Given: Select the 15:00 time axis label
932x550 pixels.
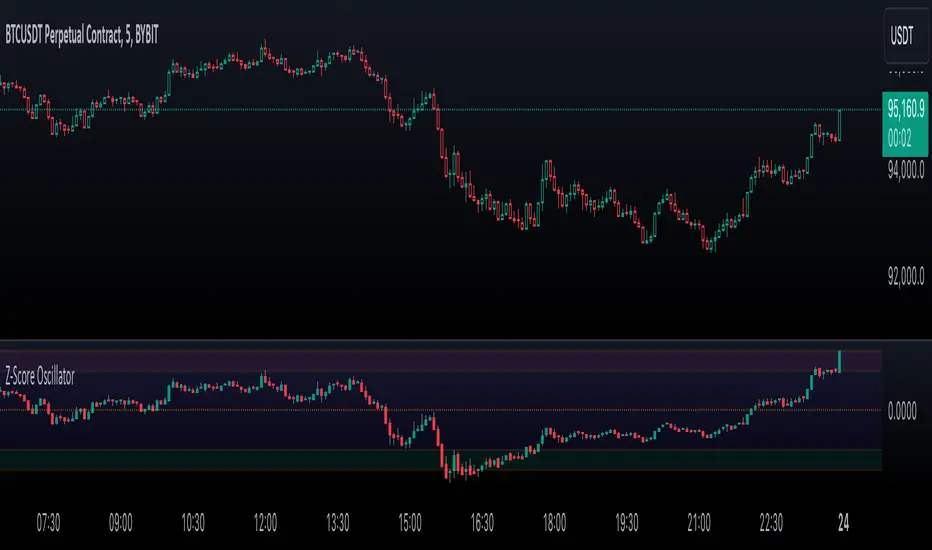Looking at the screenshot, I should tap(410, 521).
